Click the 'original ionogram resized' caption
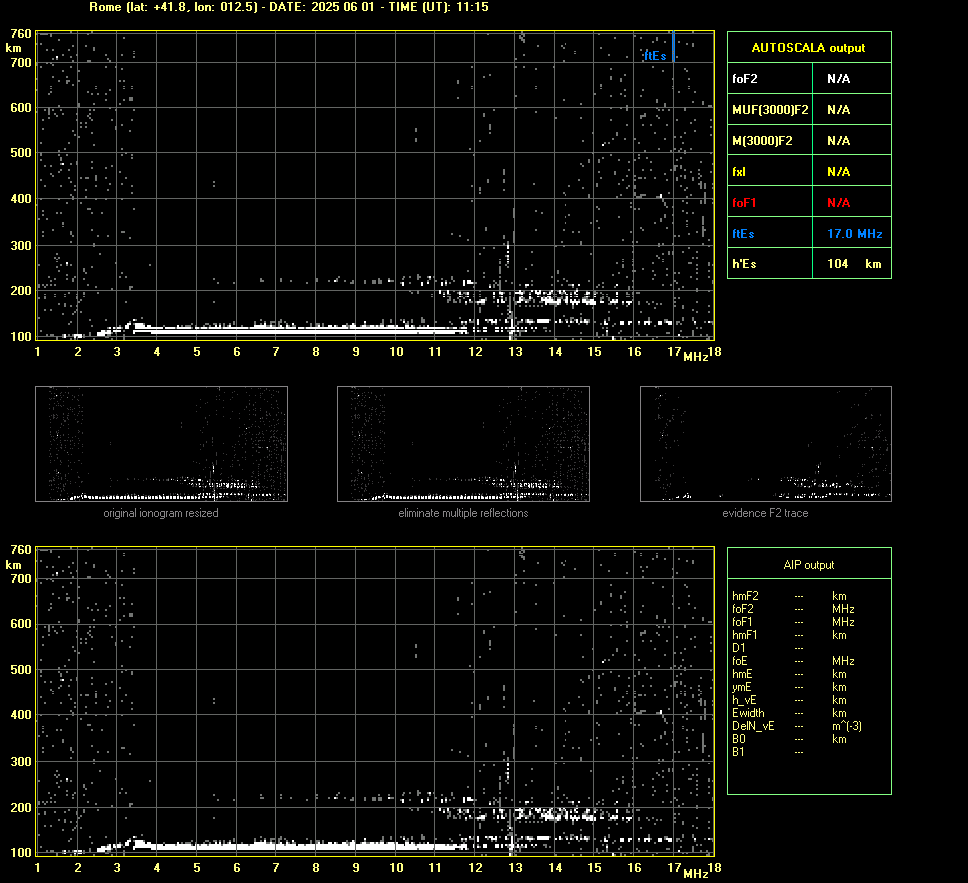The width and height of the screenshot is (968, 883). point(161,513)
